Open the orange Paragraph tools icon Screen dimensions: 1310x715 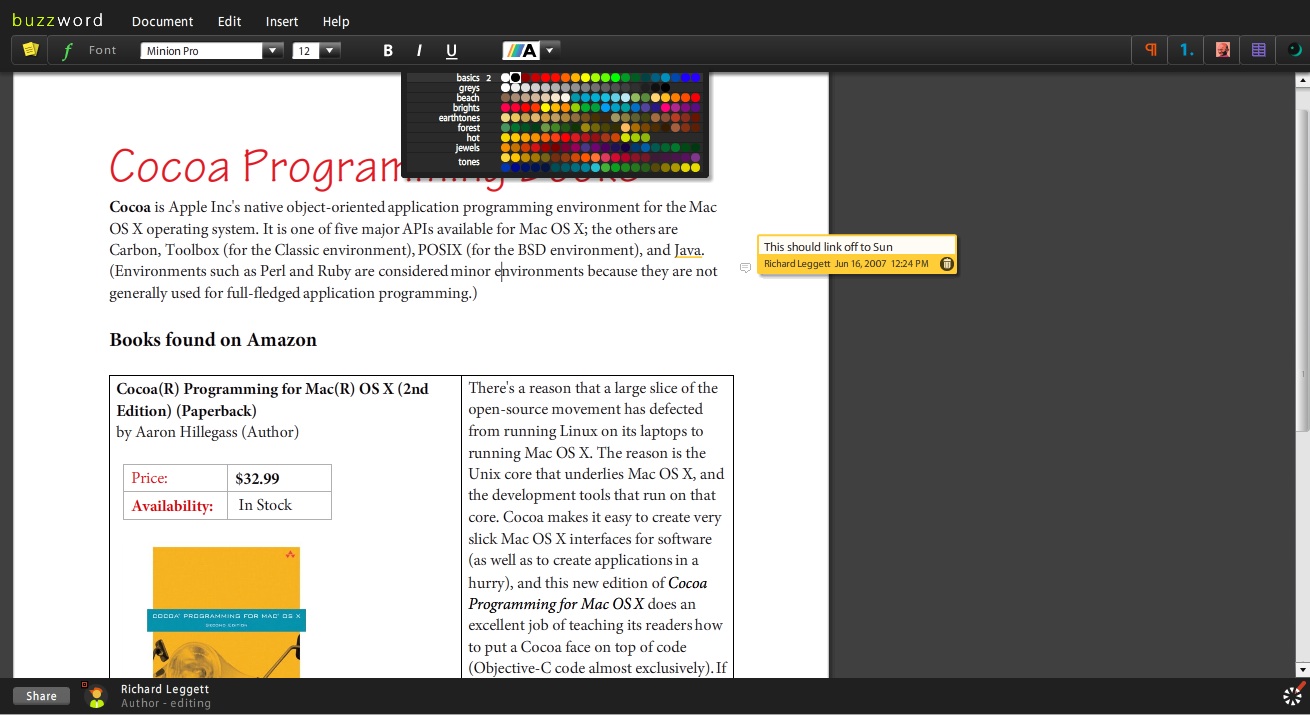1151,49
